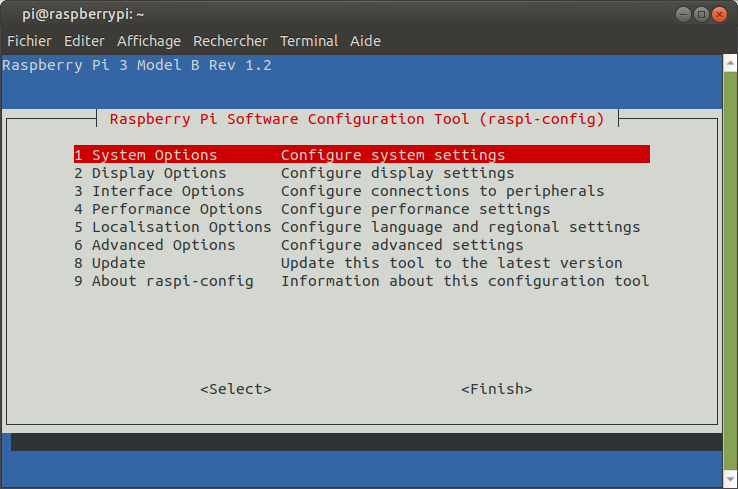Open the Terminal menu
The height and width of the screenshot is (489, 738).
(309, 41)
